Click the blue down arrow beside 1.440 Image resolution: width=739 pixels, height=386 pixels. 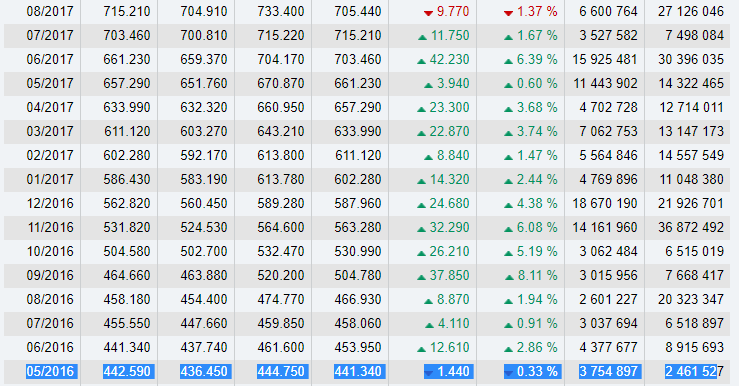[428, 373]
